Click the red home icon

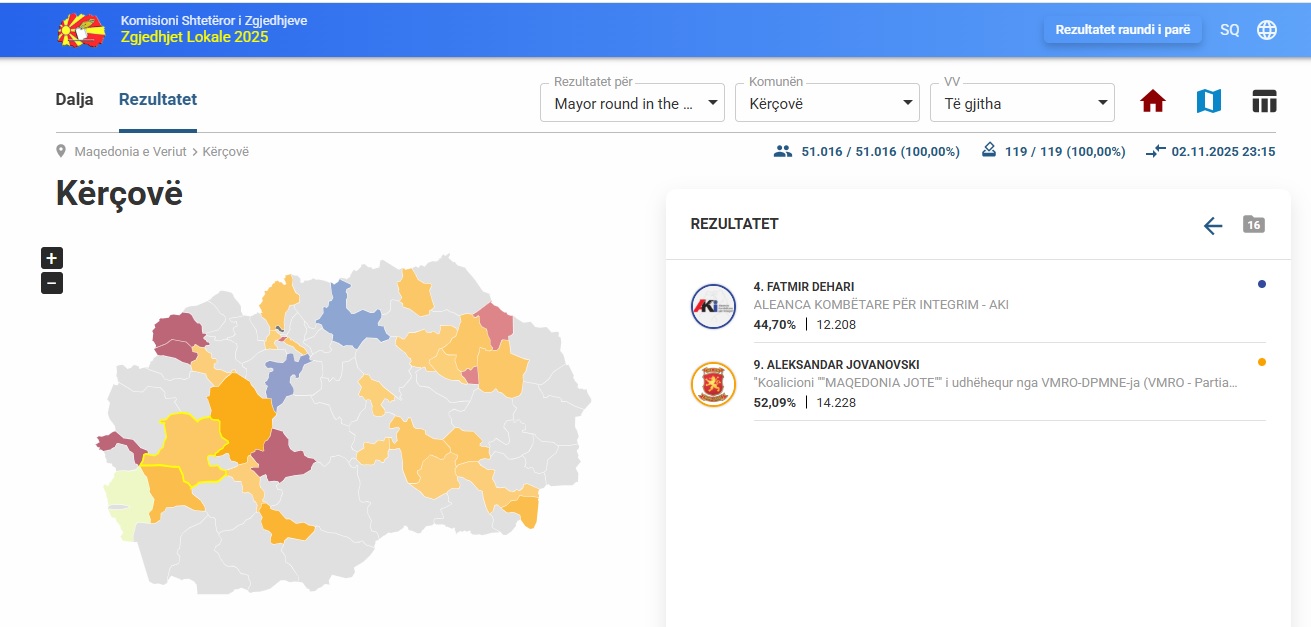tap(1153, 101)
